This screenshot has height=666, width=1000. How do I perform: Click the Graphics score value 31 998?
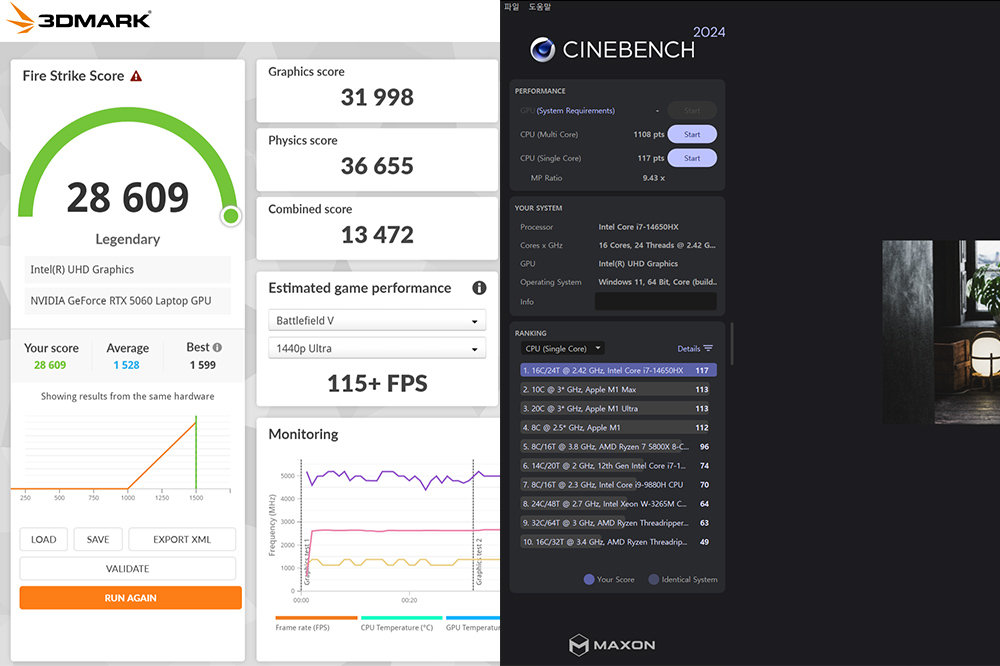(x=377, y=98)
